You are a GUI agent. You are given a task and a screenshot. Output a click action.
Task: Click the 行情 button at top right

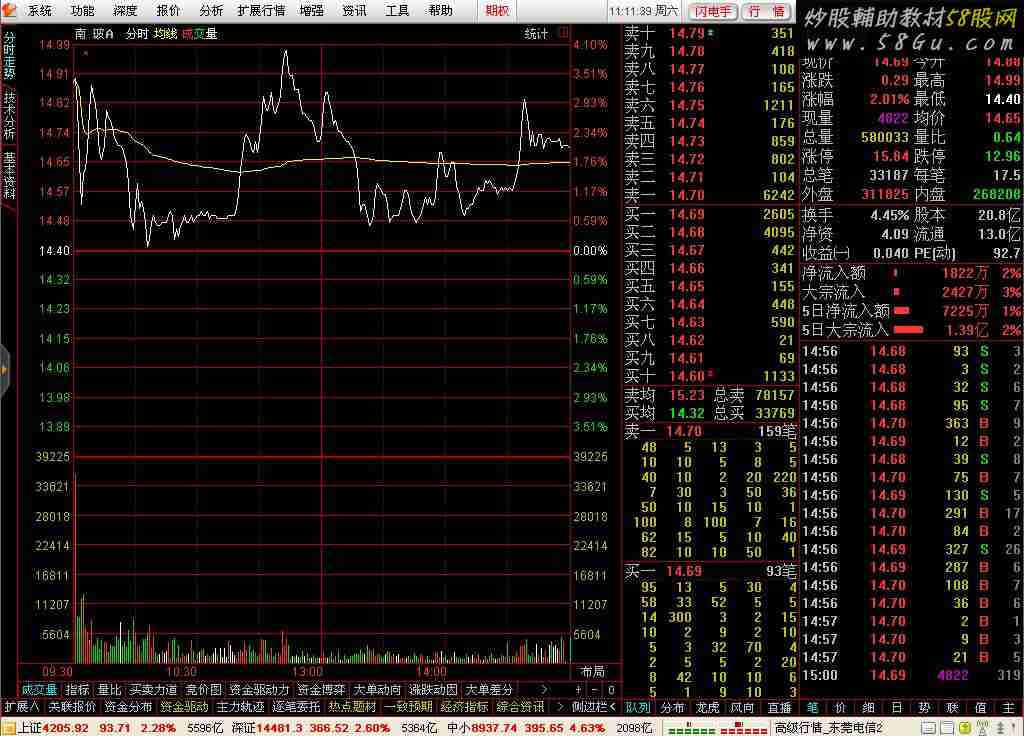tap(767, 11)
